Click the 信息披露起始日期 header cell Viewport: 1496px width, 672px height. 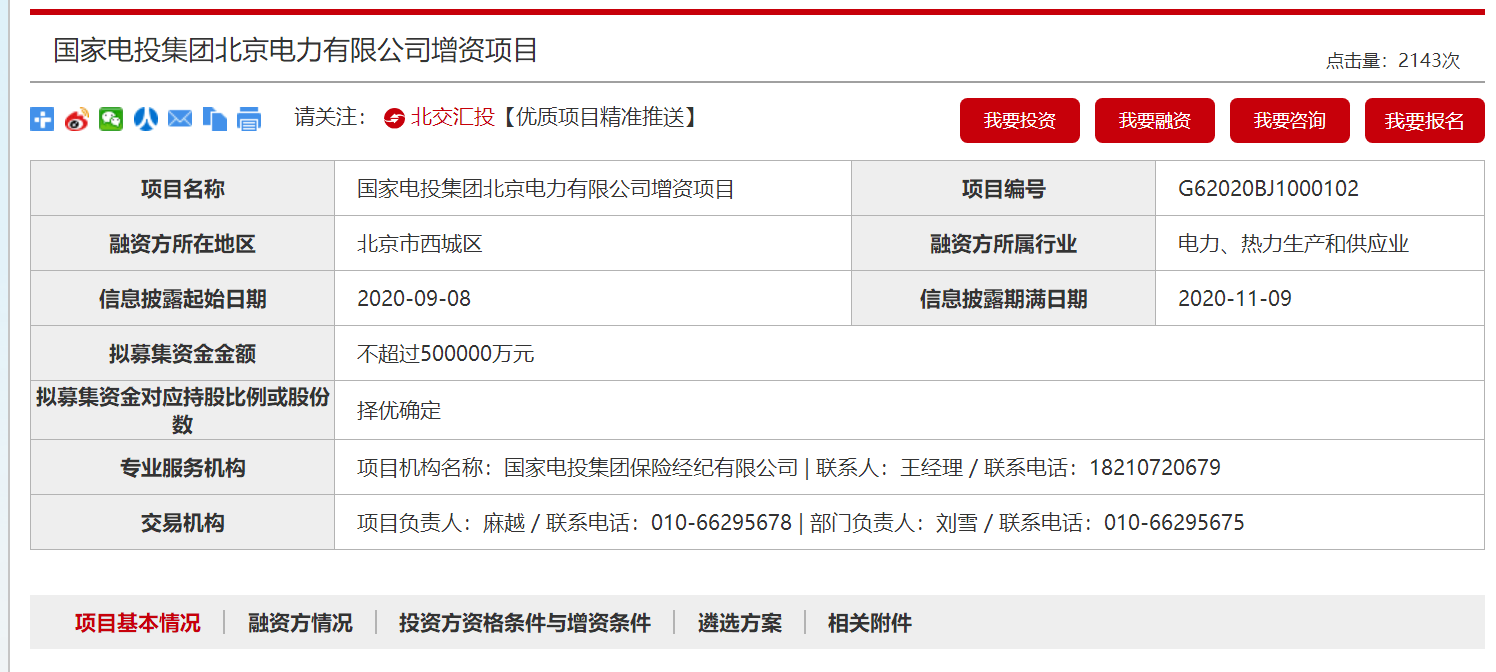[x=183, y=298]
